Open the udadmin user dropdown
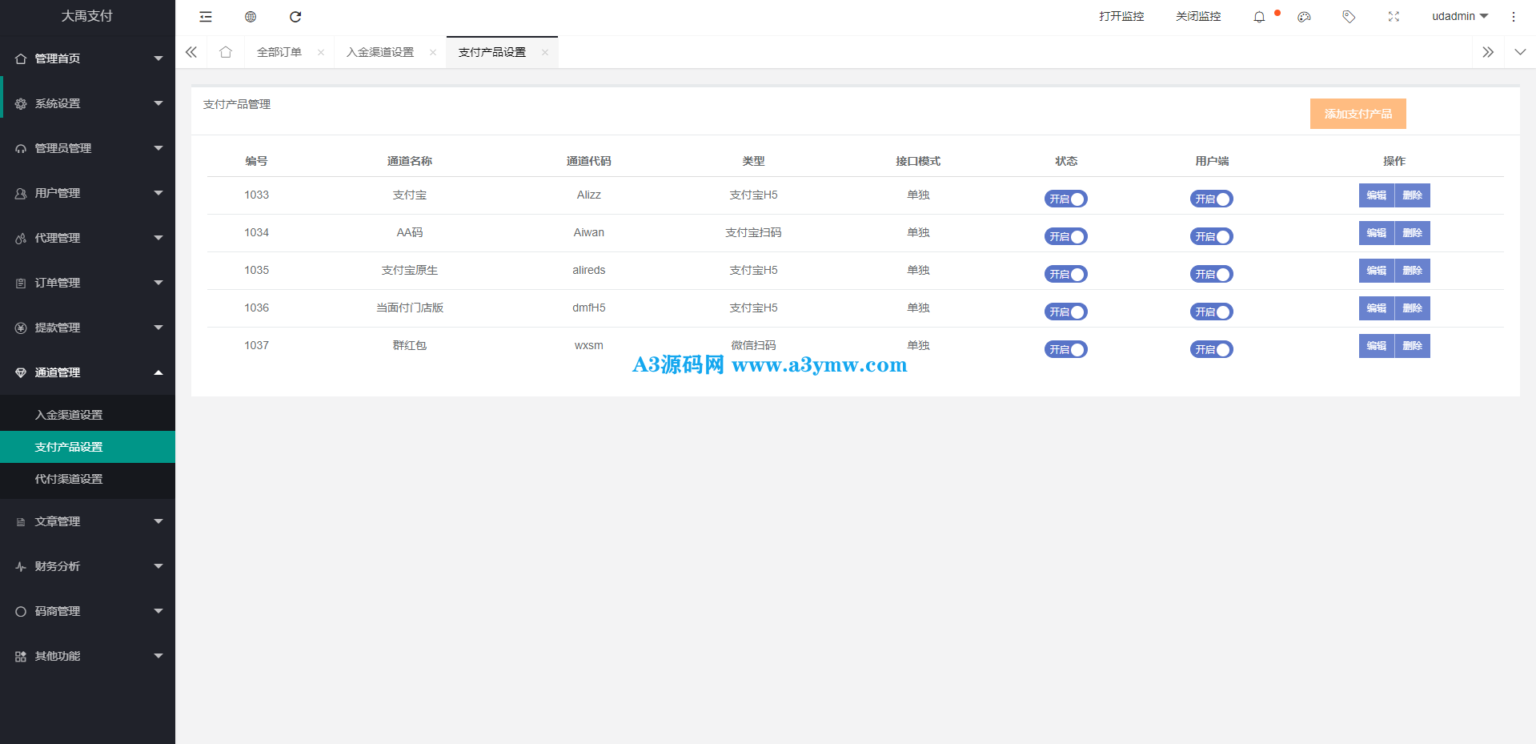The height and width of the screenshot is (744, 1536). [x=1460, y=17]
